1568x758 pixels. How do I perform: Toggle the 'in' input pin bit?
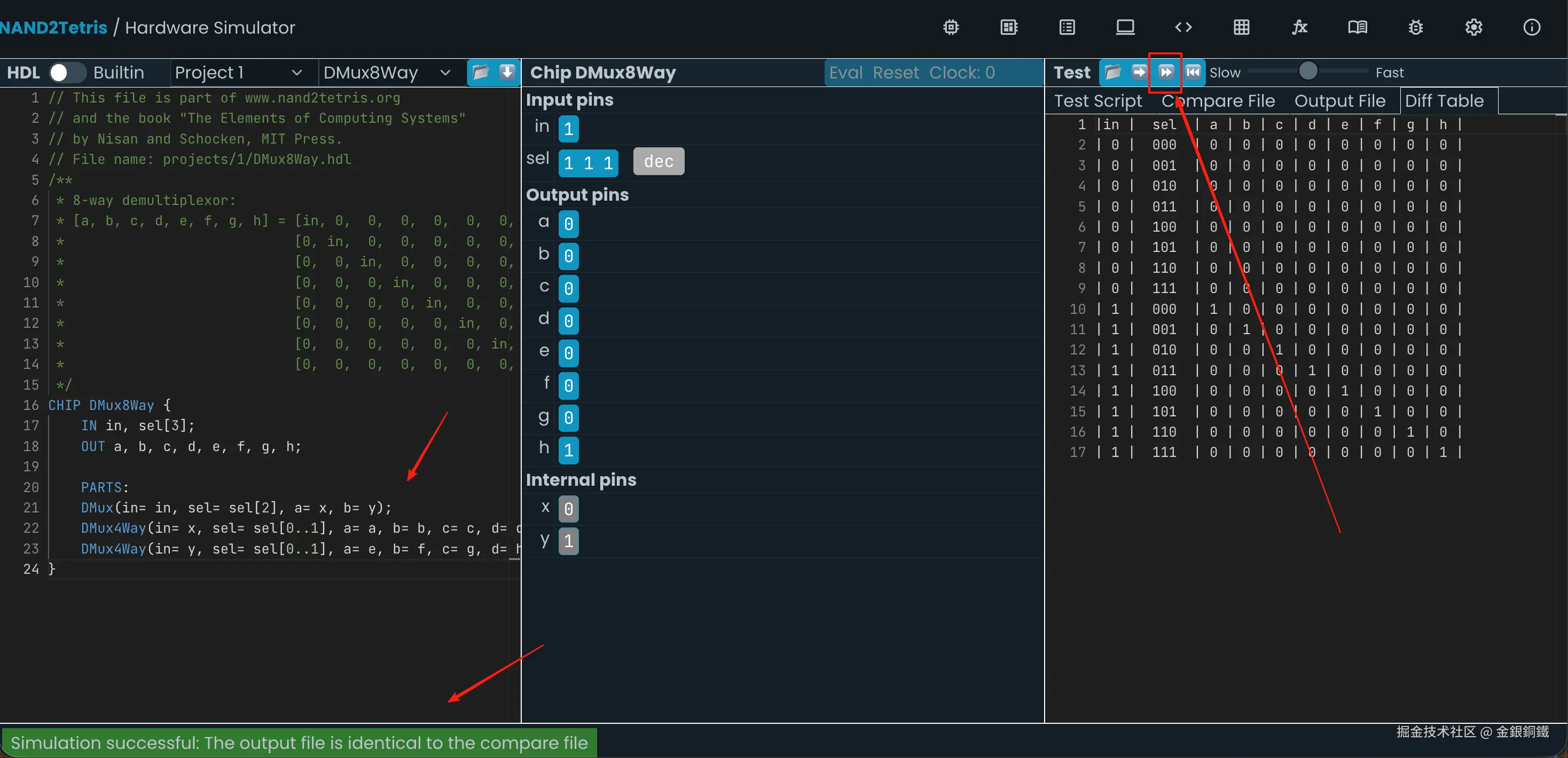(568, 128)
